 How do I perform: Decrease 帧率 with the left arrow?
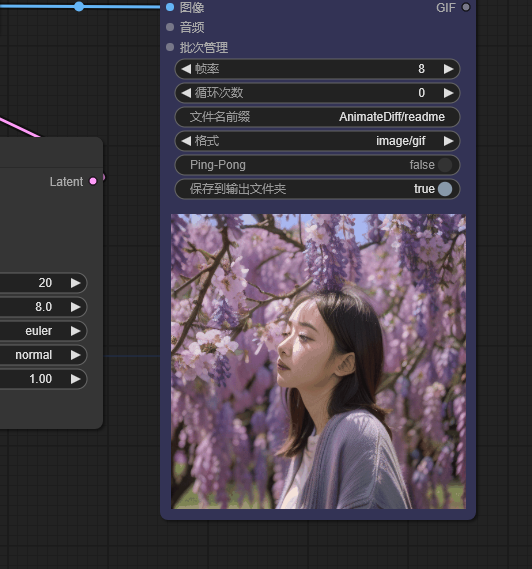[x=186, y=69]
